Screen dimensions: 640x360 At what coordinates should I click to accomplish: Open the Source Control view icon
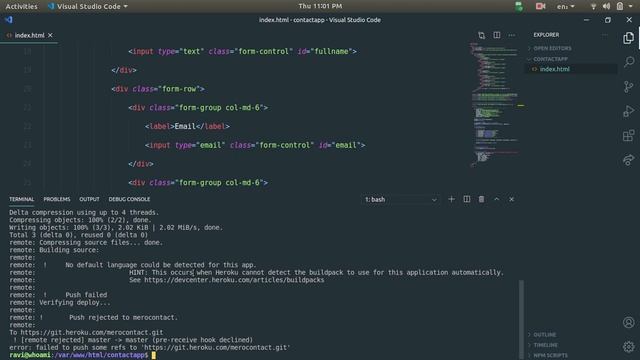coord(629,86)
